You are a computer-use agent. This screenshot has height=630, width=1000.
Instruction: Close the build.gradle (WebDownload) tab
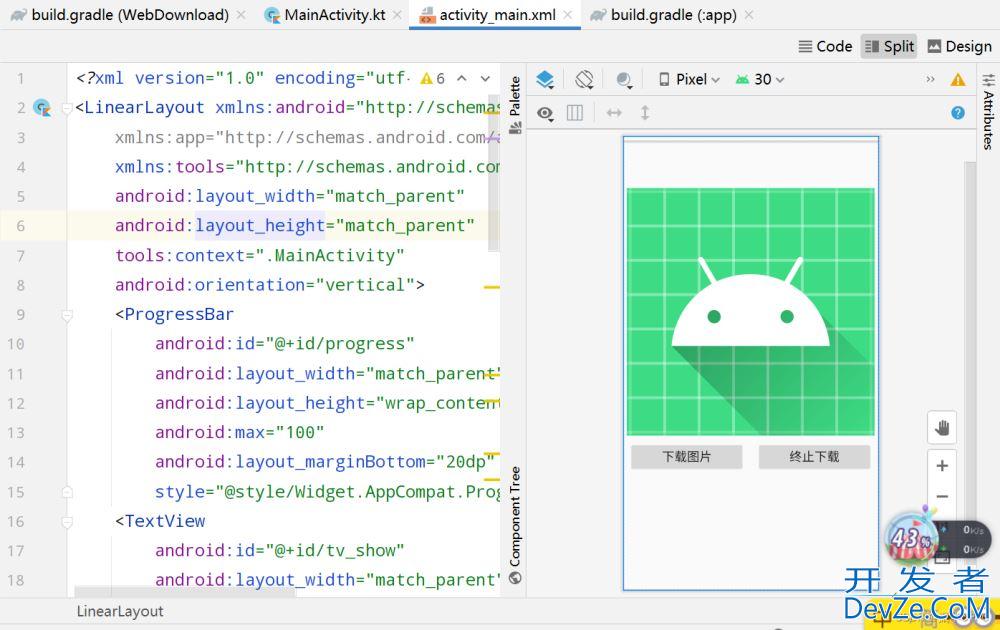point(241,15)
